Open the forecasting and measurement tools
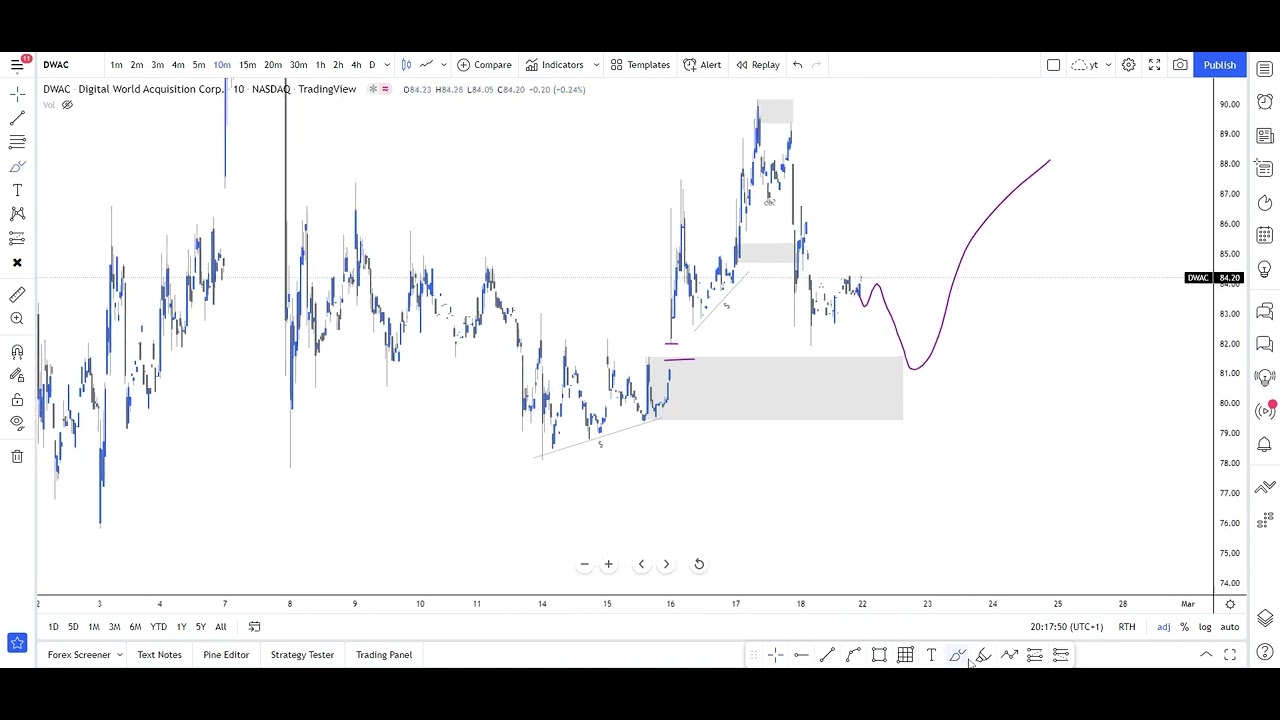Viewport: 1280px width, 720px height. (17, 238)
